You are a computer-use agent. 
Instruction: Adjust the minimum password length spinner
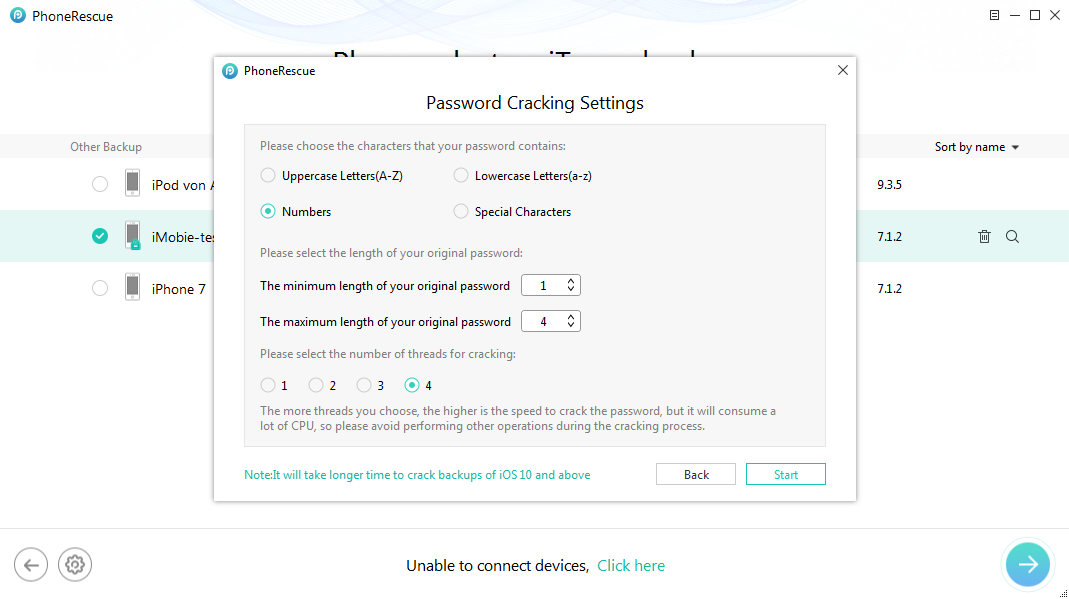(x=571, y=286)
